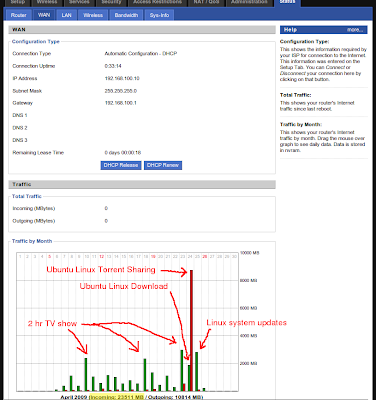Image resolution: width=376 pixels, height=400 pixels.
Task: Click the green incoming bar on day 25
Action: coord(197,371)
